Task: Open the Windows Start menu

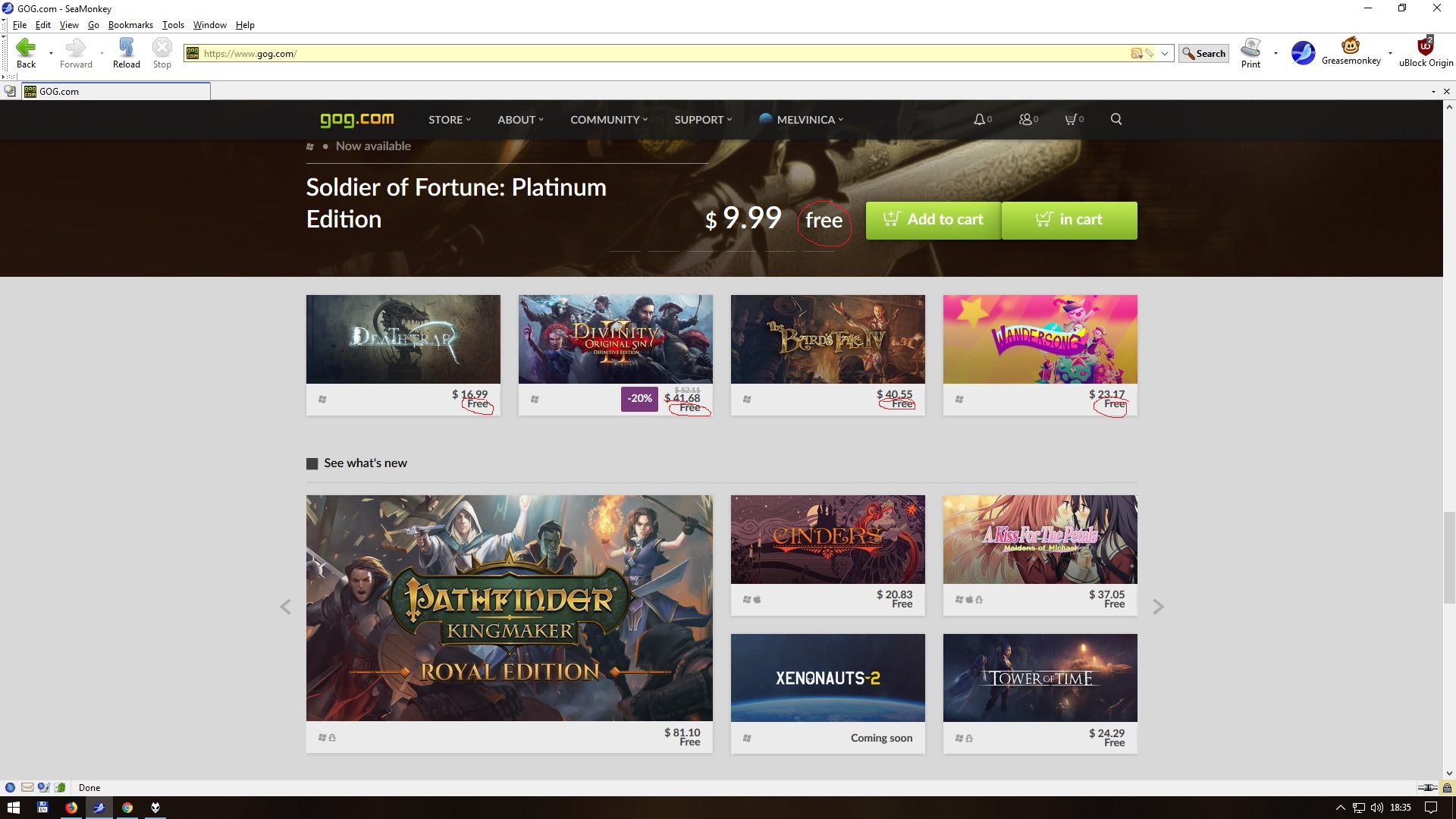Action: coord(14,808)
